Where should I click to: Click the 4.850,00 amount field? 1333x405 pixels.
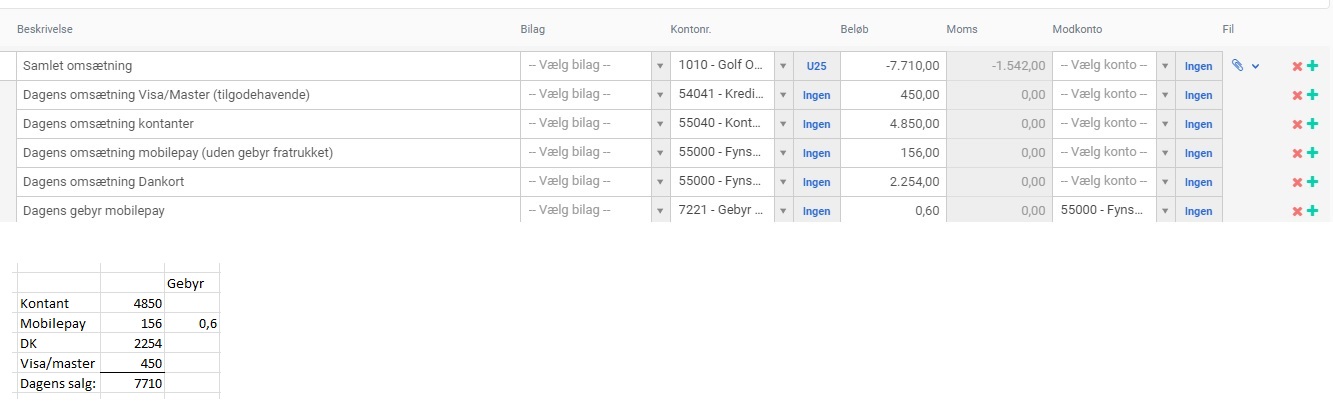[893, 124]
